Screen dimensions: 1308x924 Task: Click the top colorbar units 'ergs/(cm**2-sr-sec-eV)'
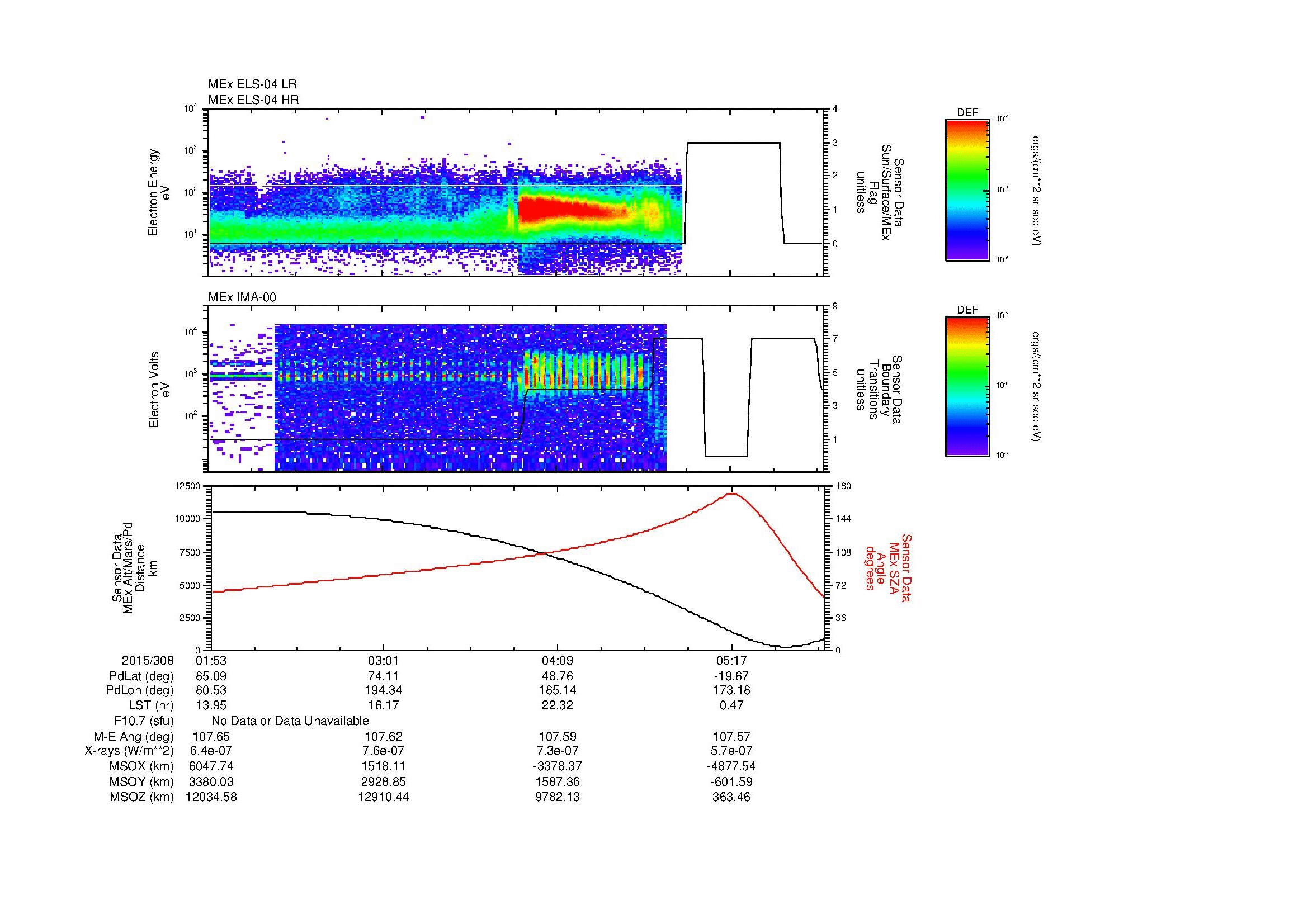(x=1037, y=191)
